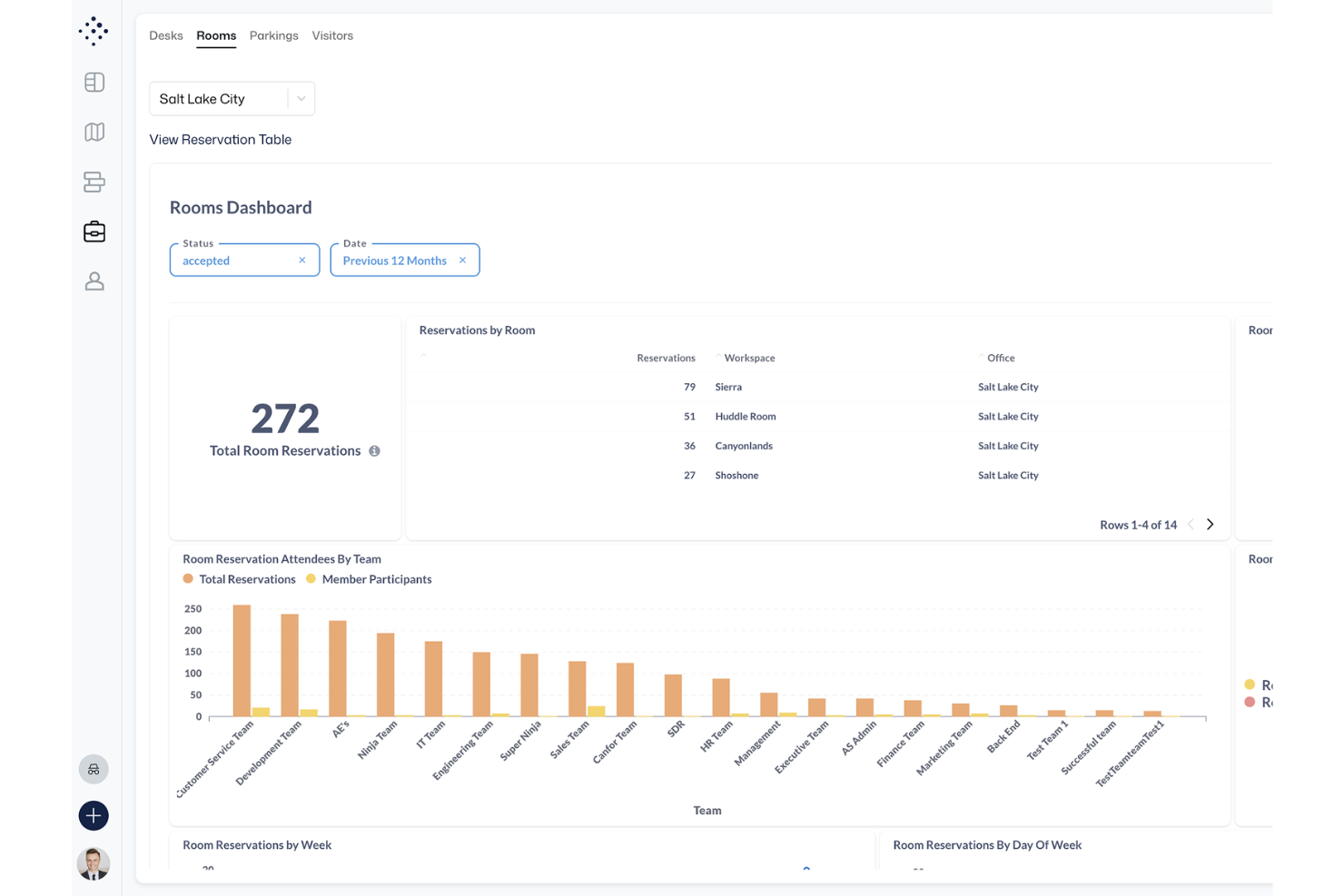Screen dimensions: 1344x896
Task: Open the people section via the person icon
Action: pyautogui.click(x=94, y=281)
